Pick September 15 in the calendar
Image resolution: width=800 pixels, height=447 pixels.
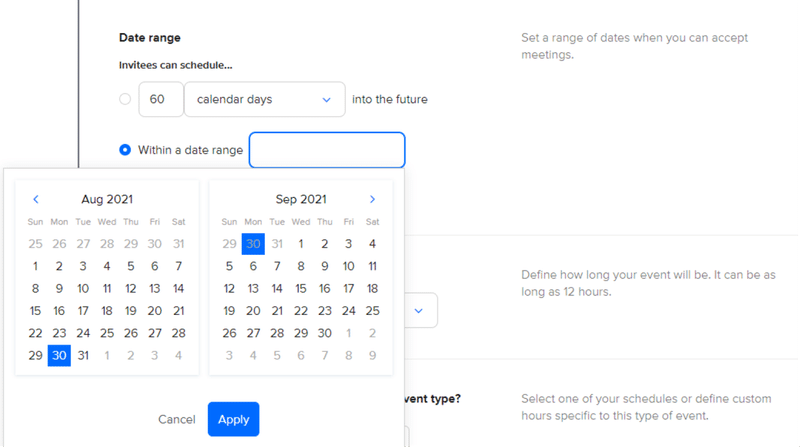[x=301, y=289]
